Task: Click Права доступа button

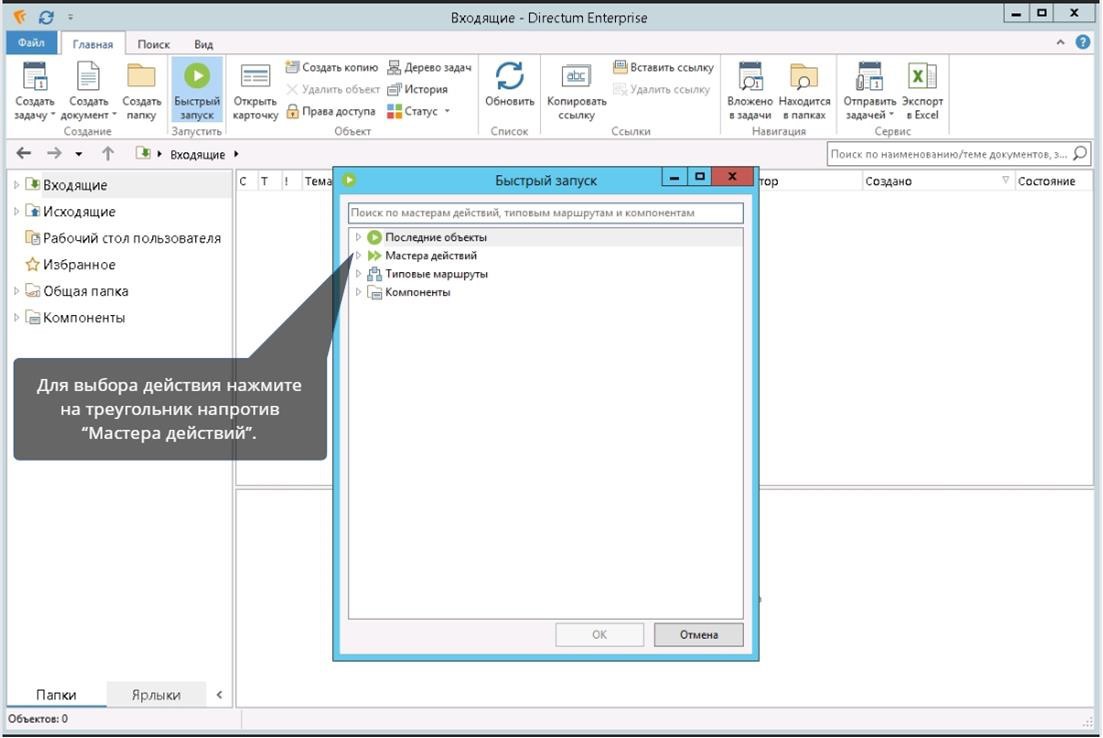Action: tap(331, 111)
